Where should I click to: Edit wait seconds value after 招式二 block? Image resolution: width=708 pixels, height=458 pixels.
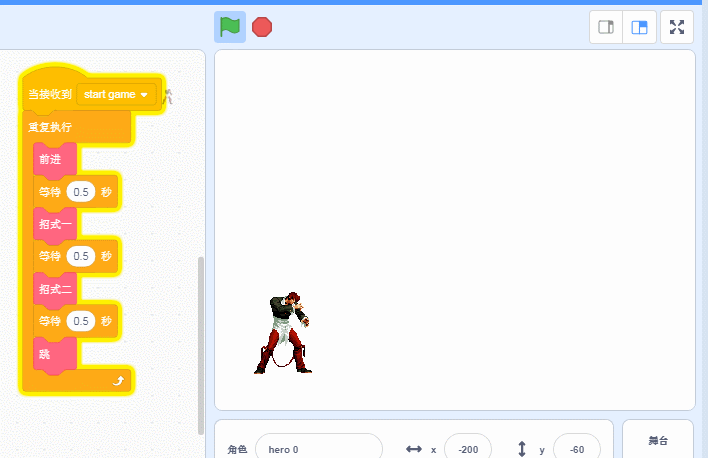pos(81,321)
